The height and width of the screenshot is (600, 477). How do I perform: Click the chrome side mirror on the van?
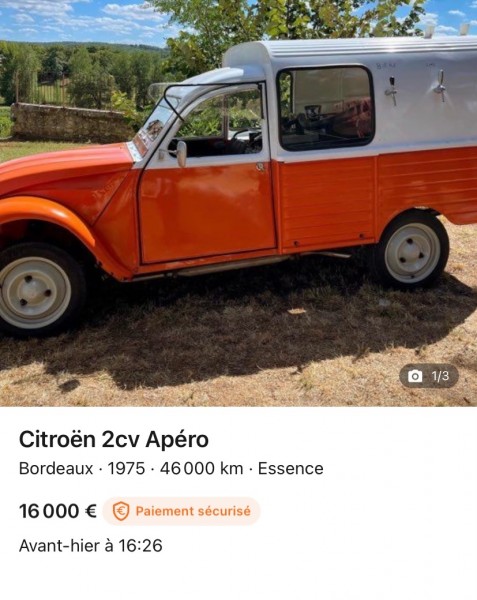tap(181, 153)
